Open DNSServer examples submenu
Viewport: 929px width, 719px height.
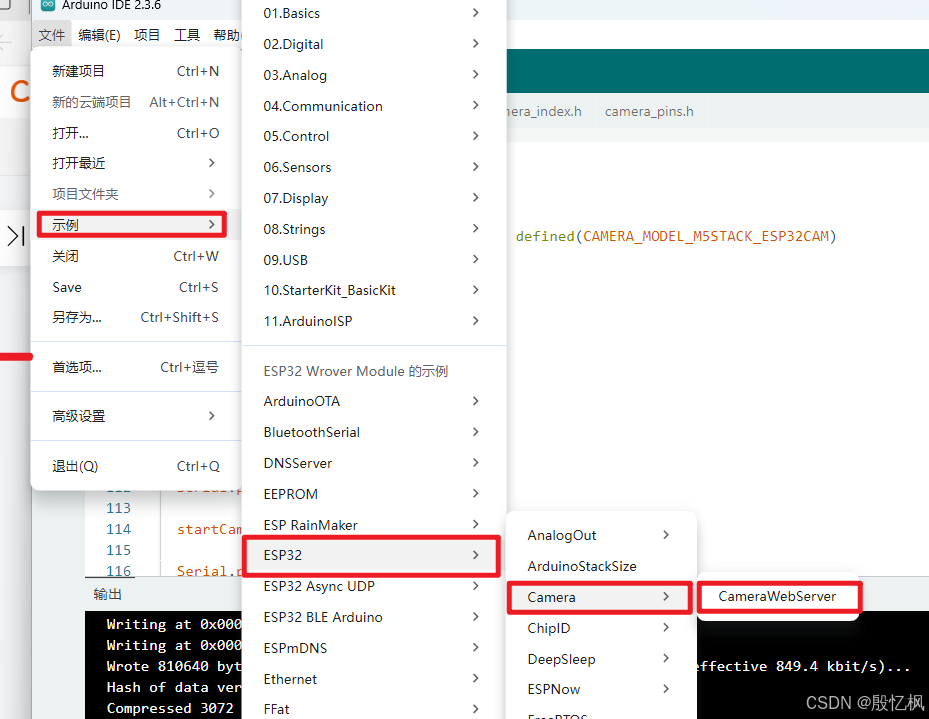click(x=373, y=463)
